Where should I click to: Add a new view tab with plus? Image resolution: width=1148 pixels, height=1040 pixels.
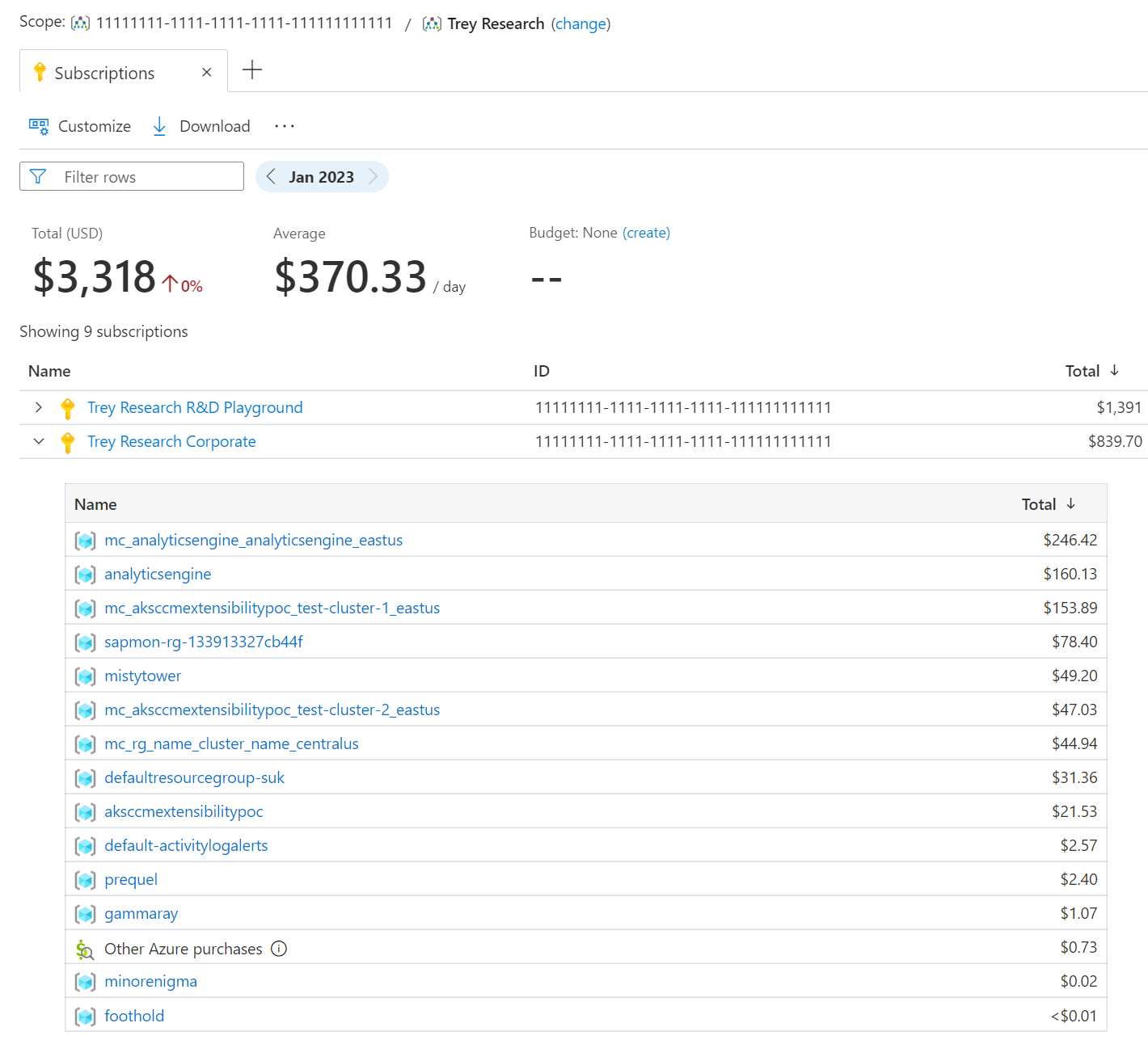pos(252,70)
